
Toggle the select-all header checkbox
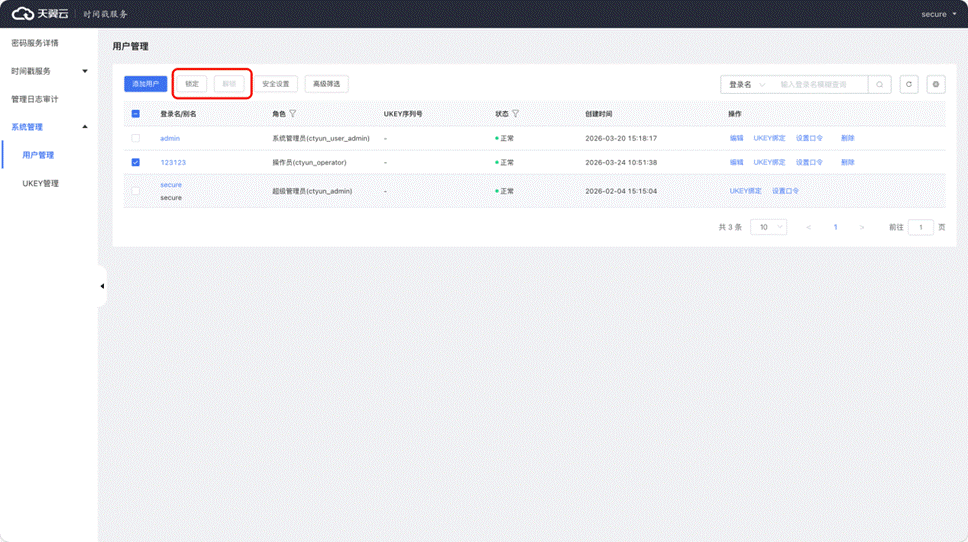[x=136, y=114]
